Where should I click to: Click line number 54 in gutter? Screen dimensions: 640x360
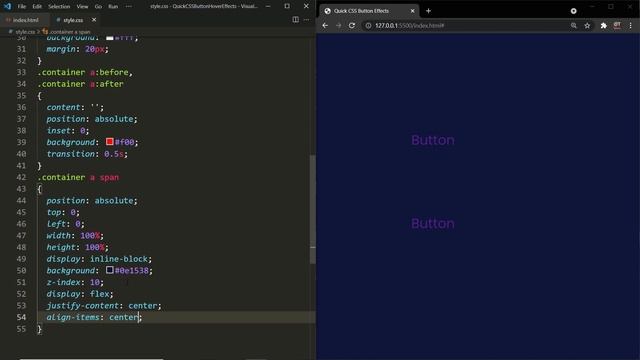(x=21, y=317)
